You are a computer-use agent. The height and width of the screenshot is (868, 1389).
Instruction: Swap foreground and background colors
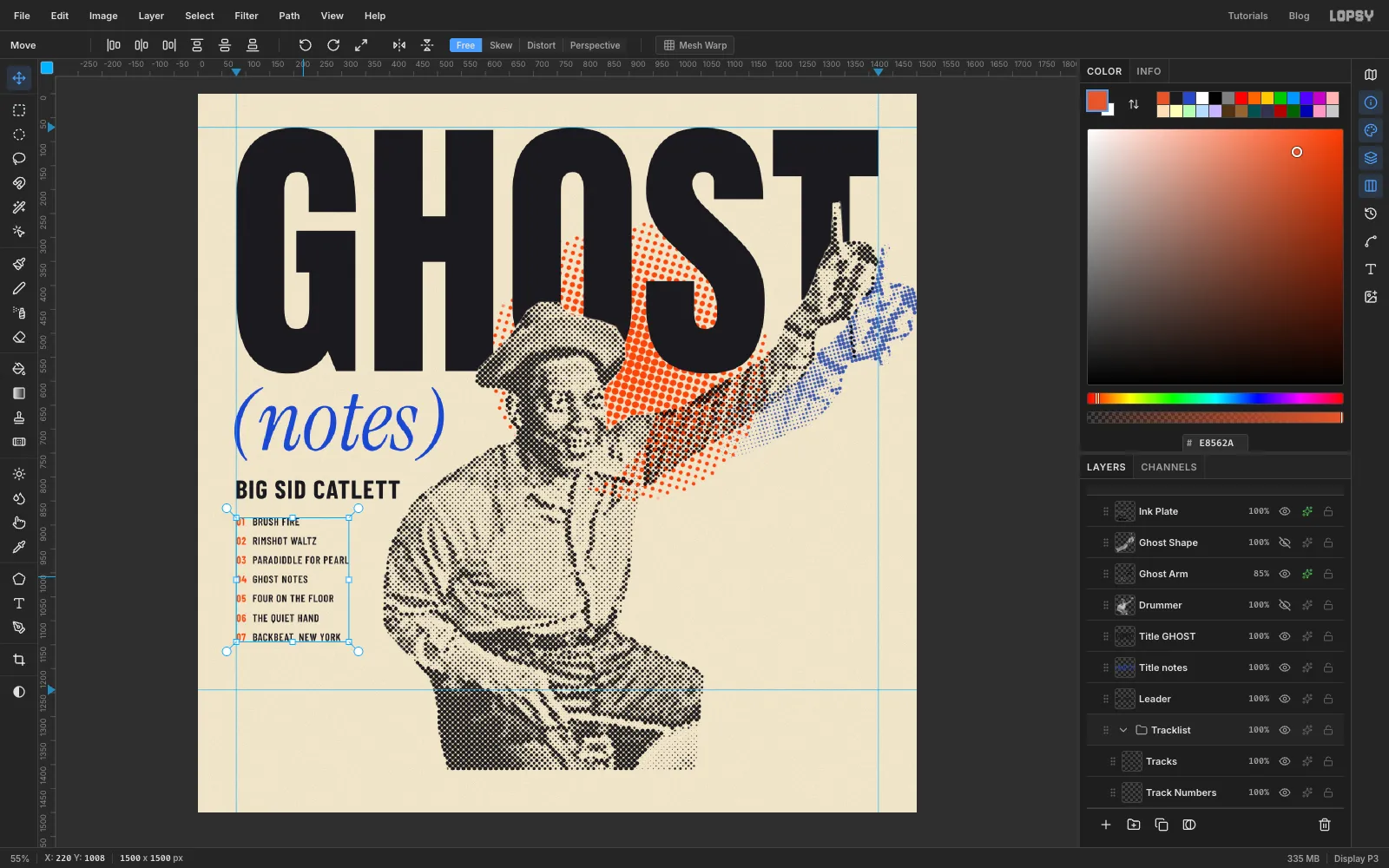point(1134,104)
